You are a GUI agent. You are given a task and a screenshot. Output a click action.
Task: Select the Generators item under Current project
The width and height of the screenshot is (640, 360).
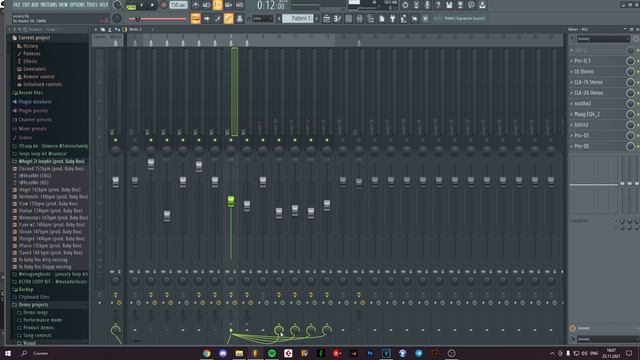34,69
